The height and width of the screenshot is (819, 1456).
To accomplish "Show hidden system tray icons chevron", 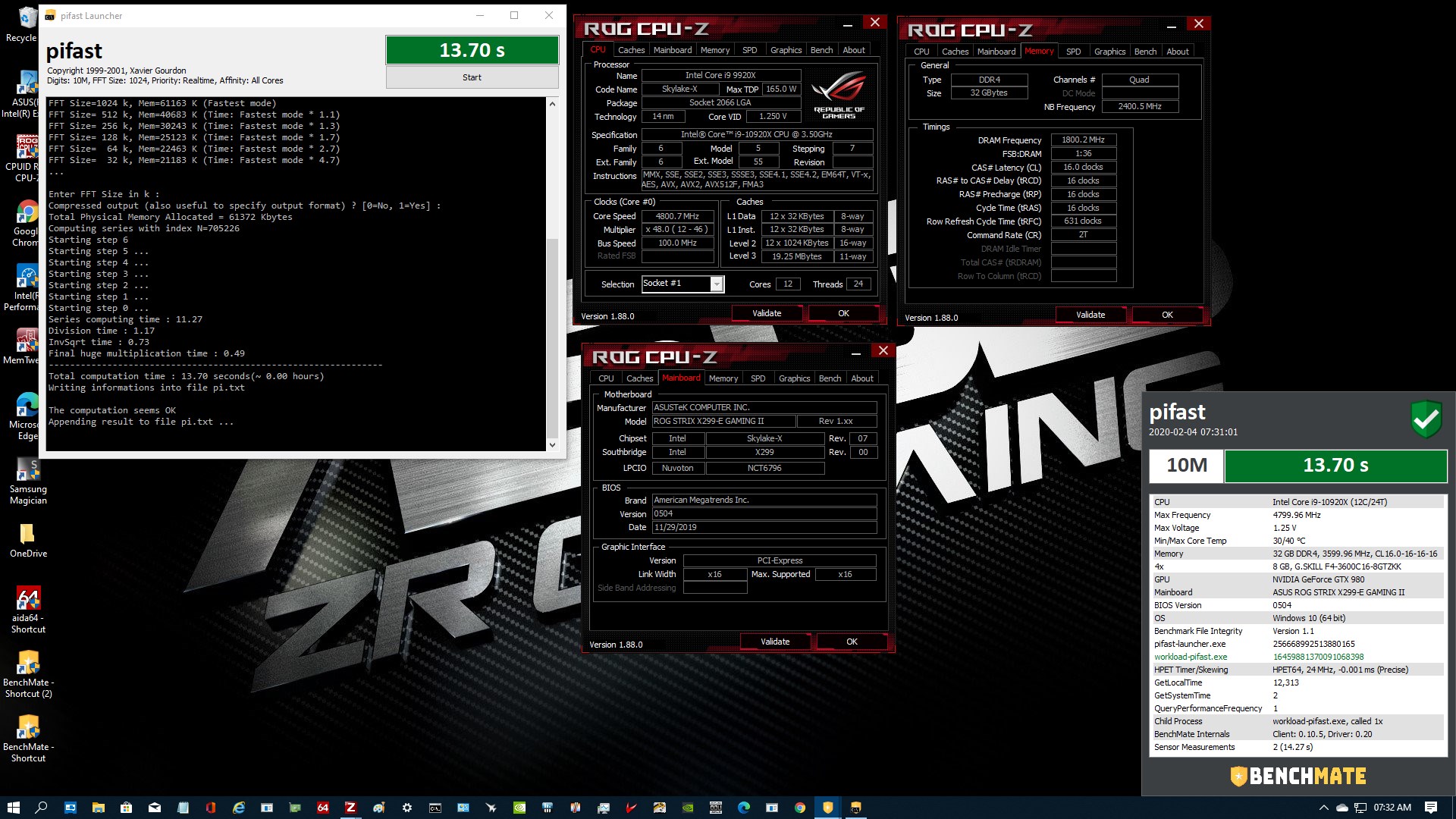I will tap(1324, 808).
